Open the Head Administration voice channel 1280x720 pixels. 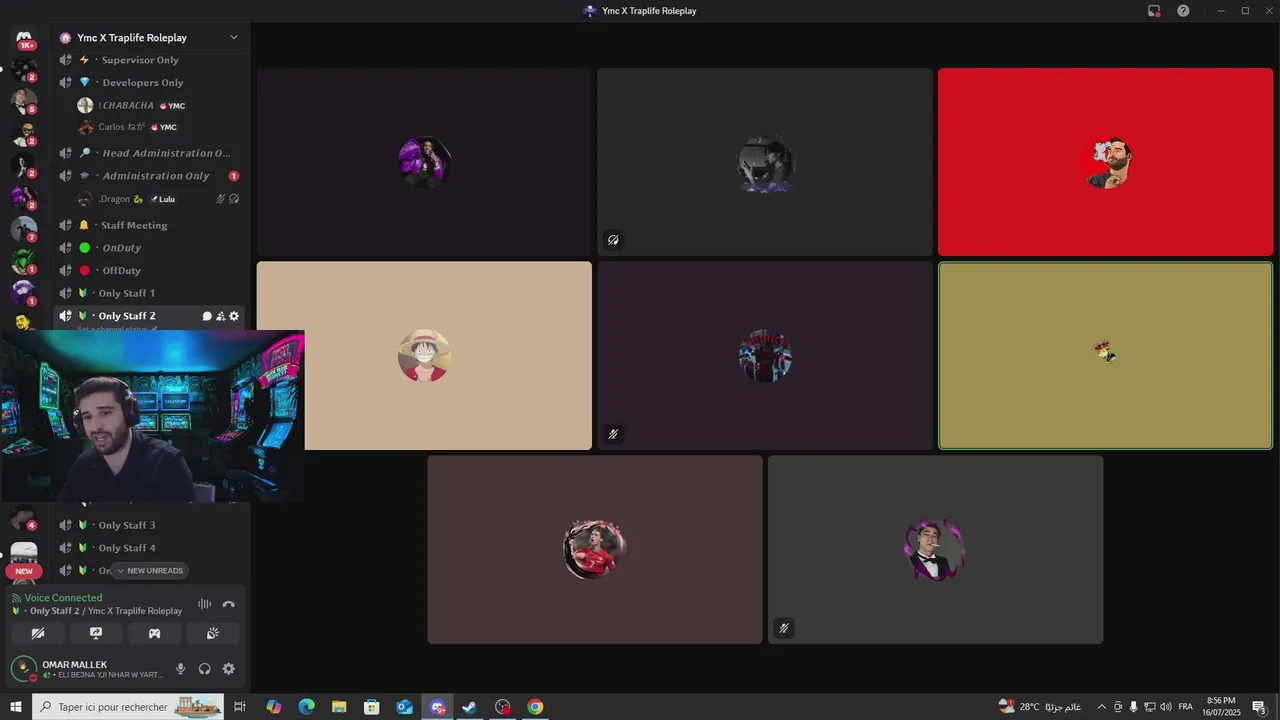pos(150,153)
